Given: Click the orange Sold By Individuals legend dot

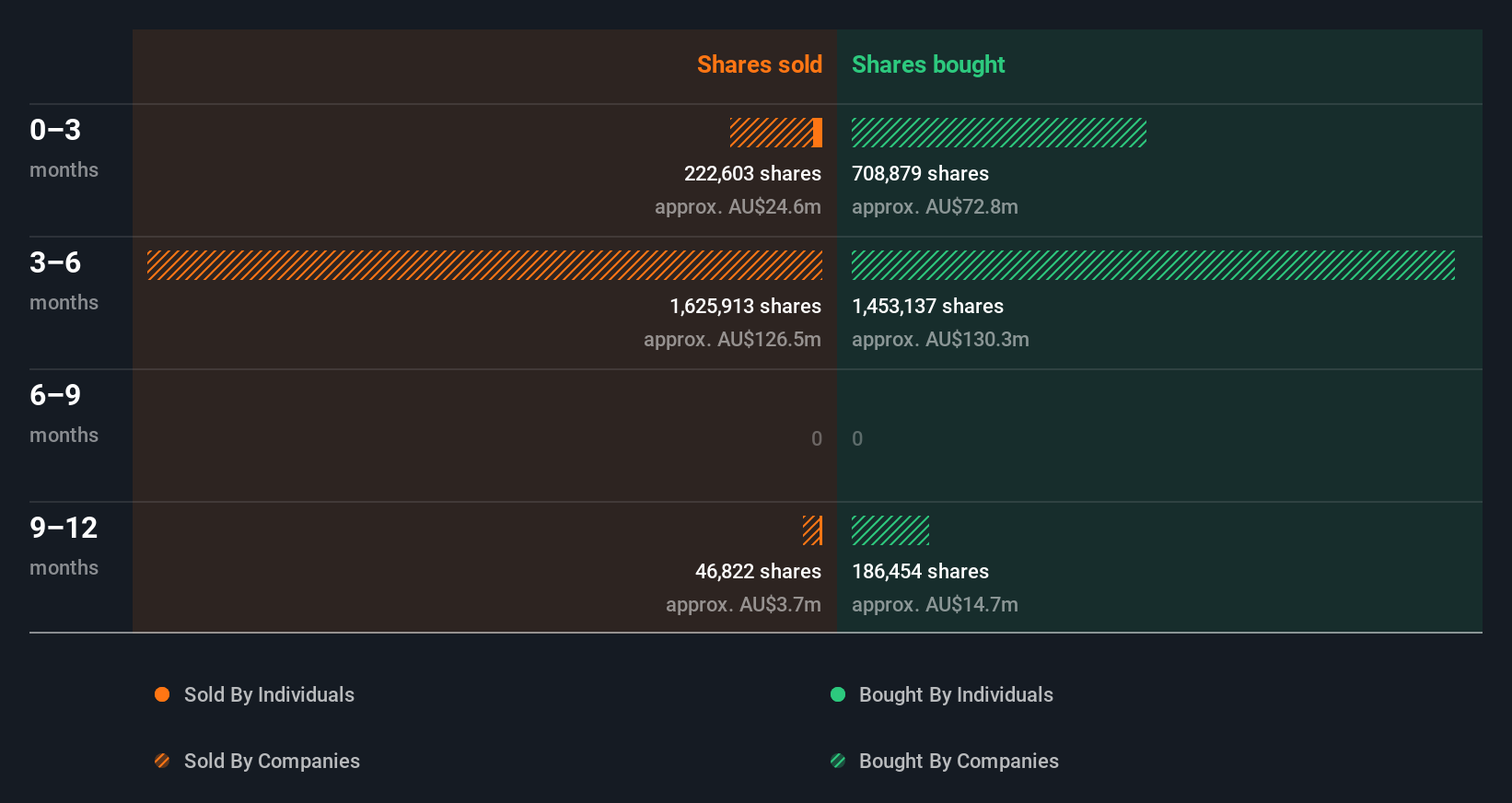Looking at the screenshot, I should (x=162, y=694).
